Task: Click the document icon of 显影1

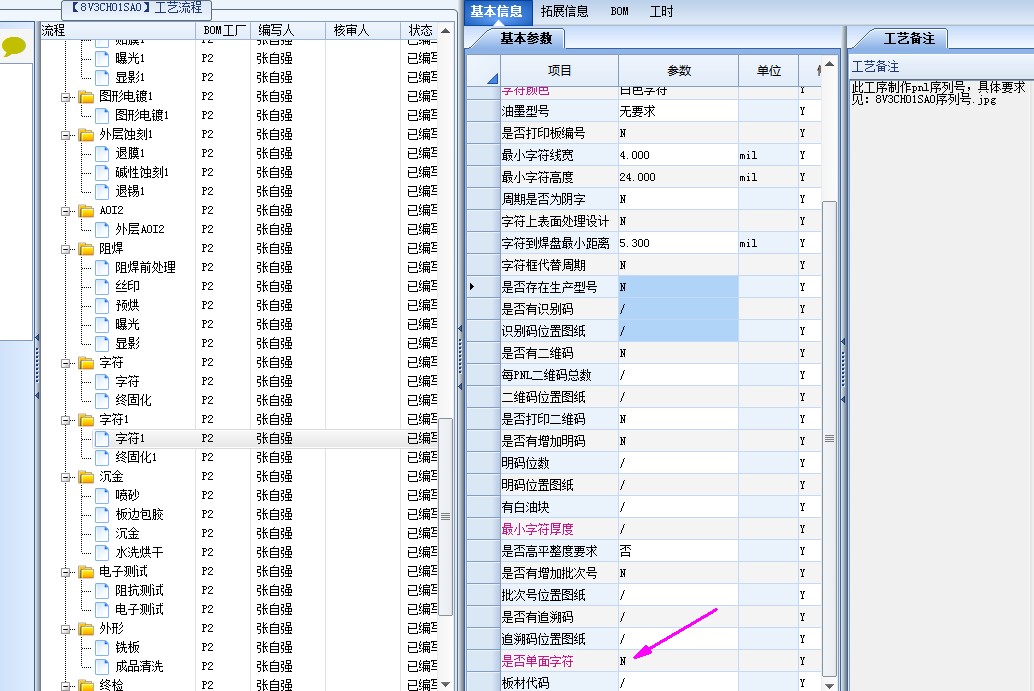Action: click(x=102, y=78)
